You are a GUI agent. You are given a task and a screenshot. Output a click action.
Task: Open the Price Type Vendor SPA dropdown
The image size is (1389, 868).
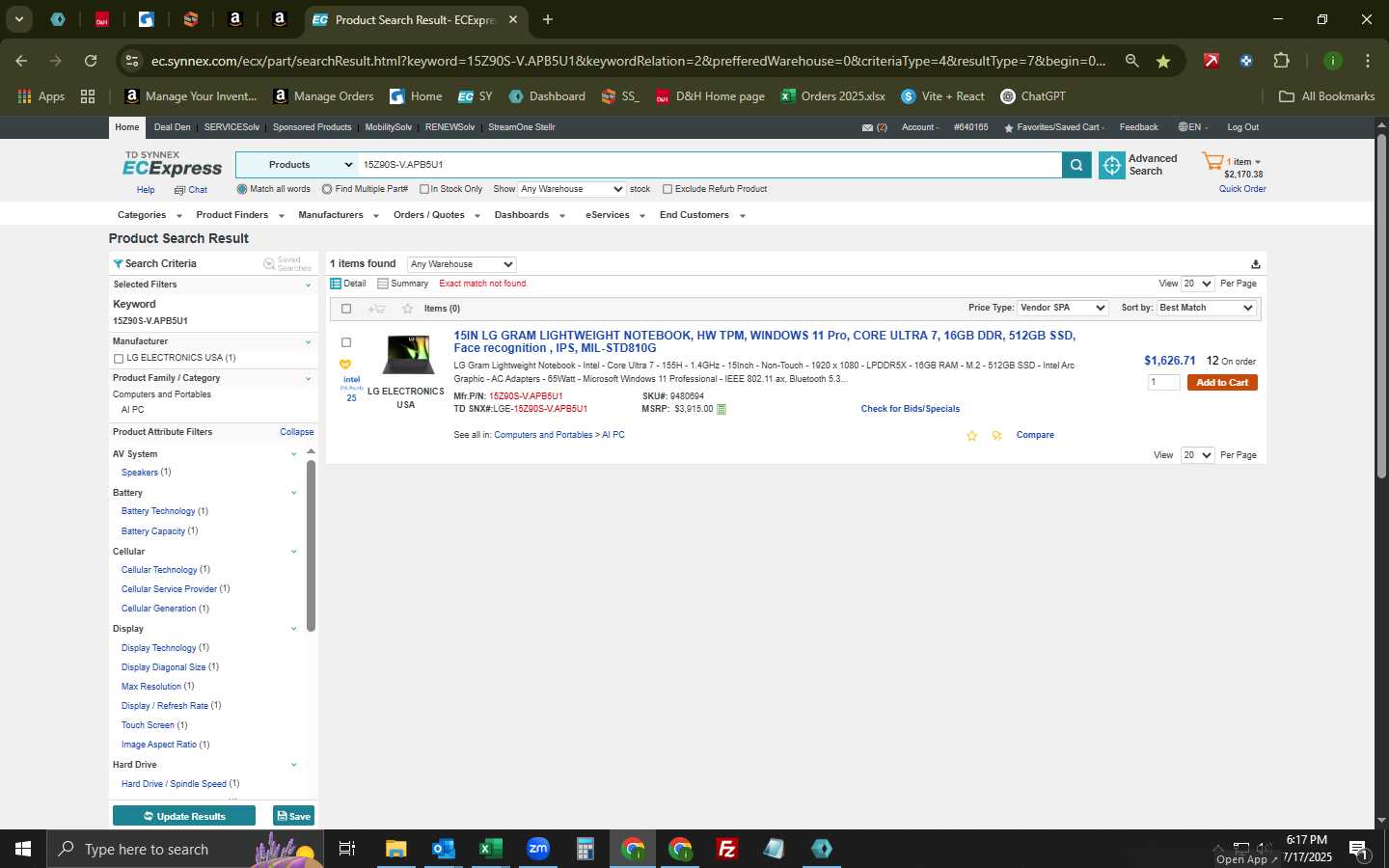coord(1063,308)
